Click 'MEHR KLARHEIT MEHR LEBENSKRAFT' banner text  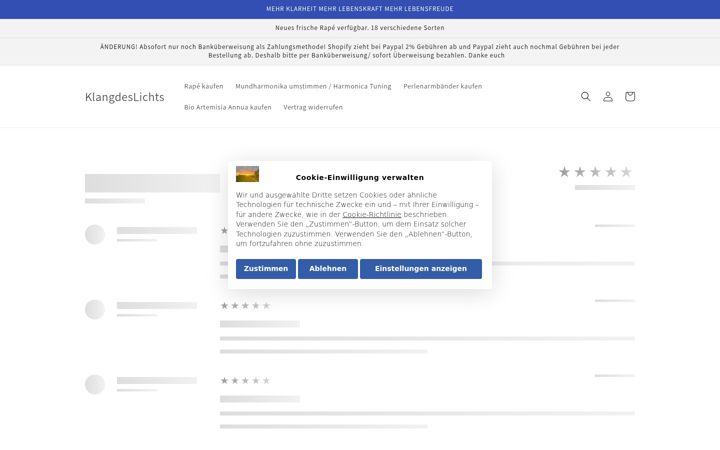[x=360, y=9]
